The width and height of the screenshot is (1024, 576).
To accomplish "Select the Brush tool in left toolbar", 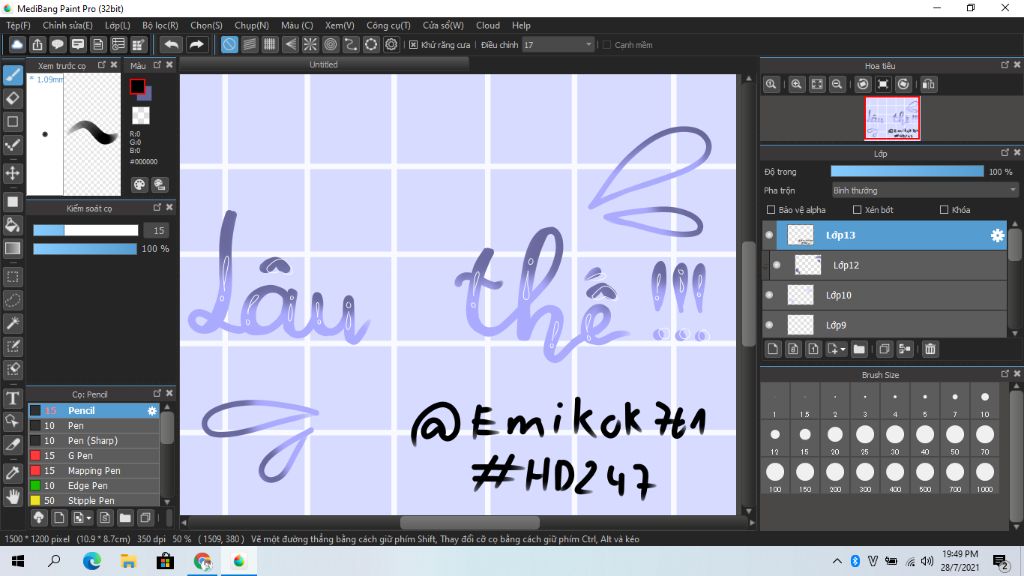I will 13,75.
